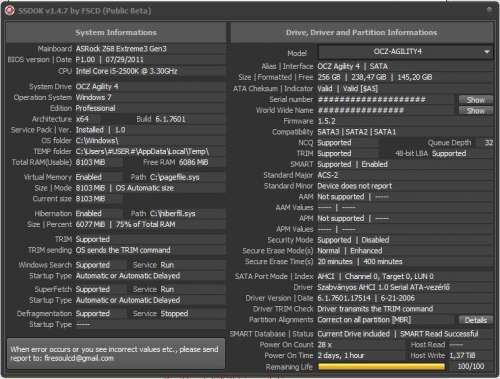This screenshot has height=379, width=500.
Task: Click CPU value Intel Core i5-2500K
Action: point(126,71)
